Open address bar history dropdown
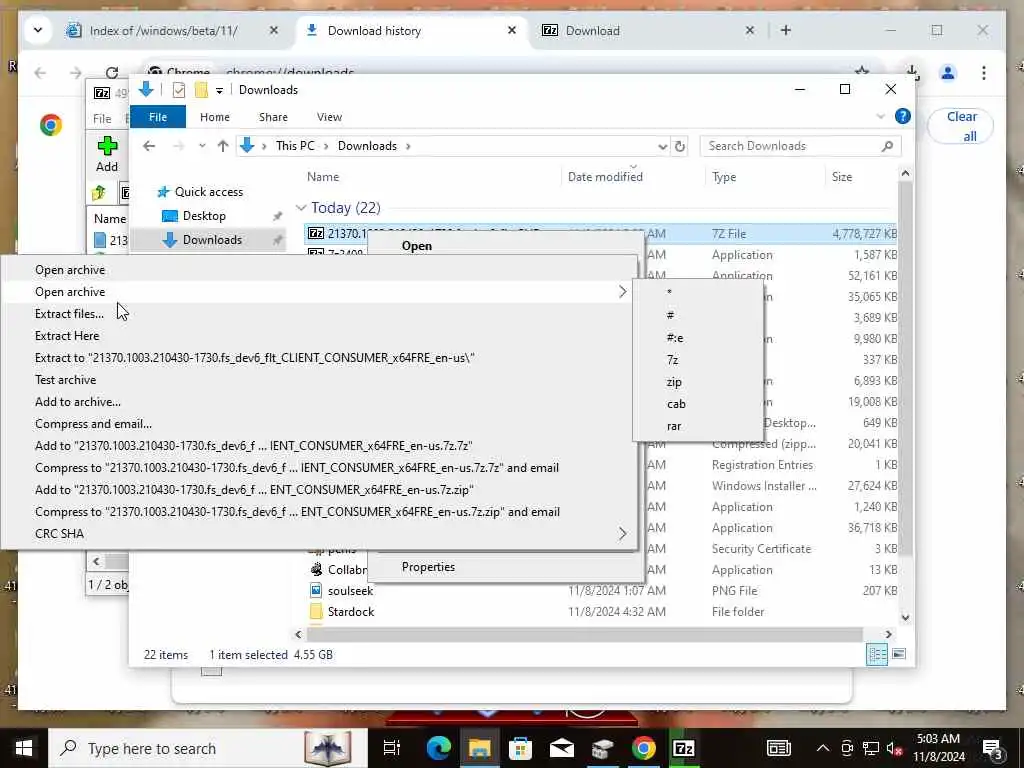This screenshot has width=1024, height=768. click(662, 146)
